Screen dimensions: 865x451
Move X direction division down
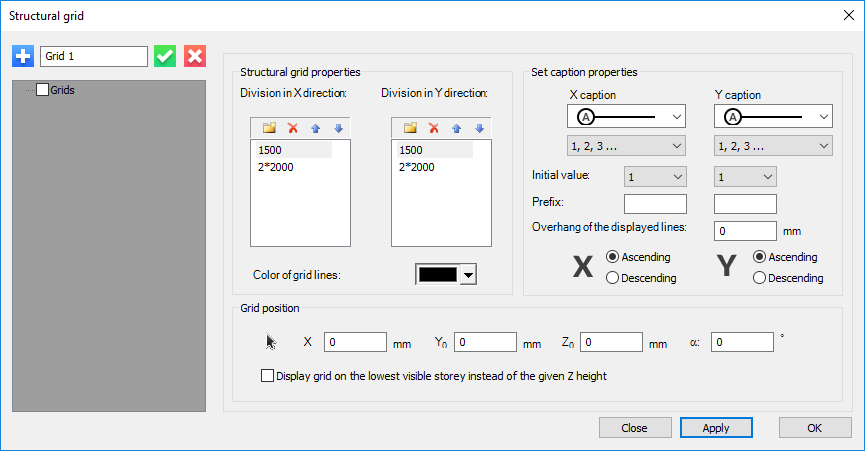click(339, 128)
